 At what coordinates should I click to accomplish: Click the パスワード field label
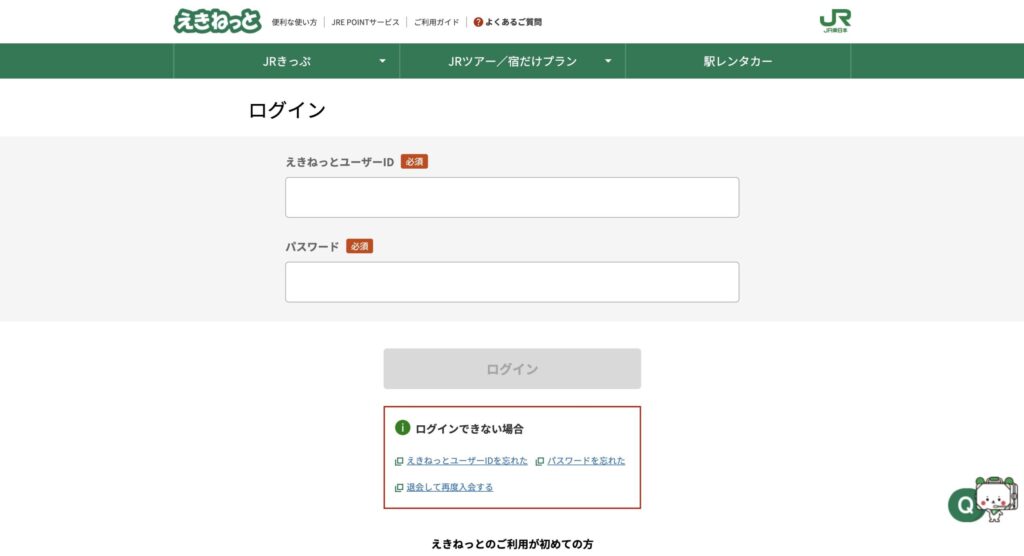click(312, 246)
